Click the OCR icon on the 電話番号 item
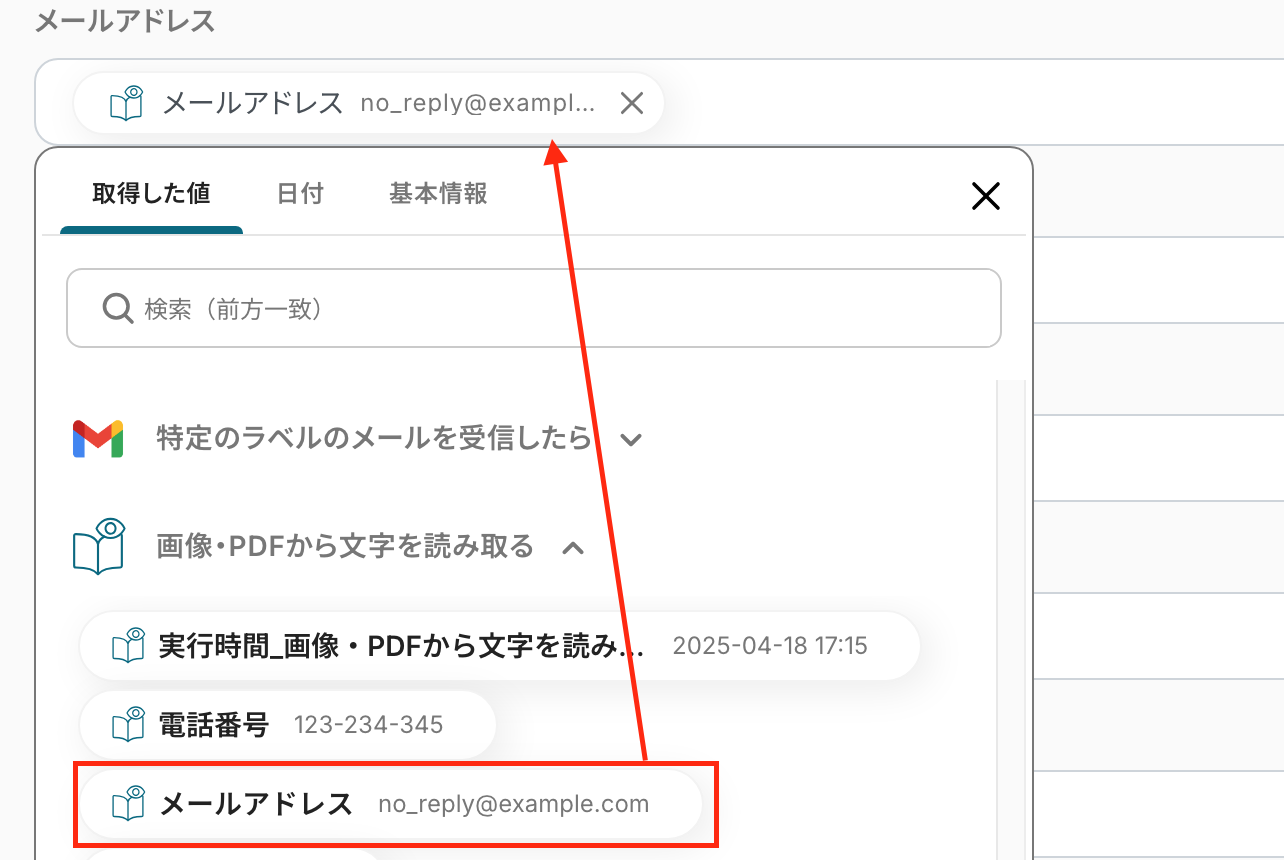The height and width of the screenshot is (860, 1284). [128, 724]
